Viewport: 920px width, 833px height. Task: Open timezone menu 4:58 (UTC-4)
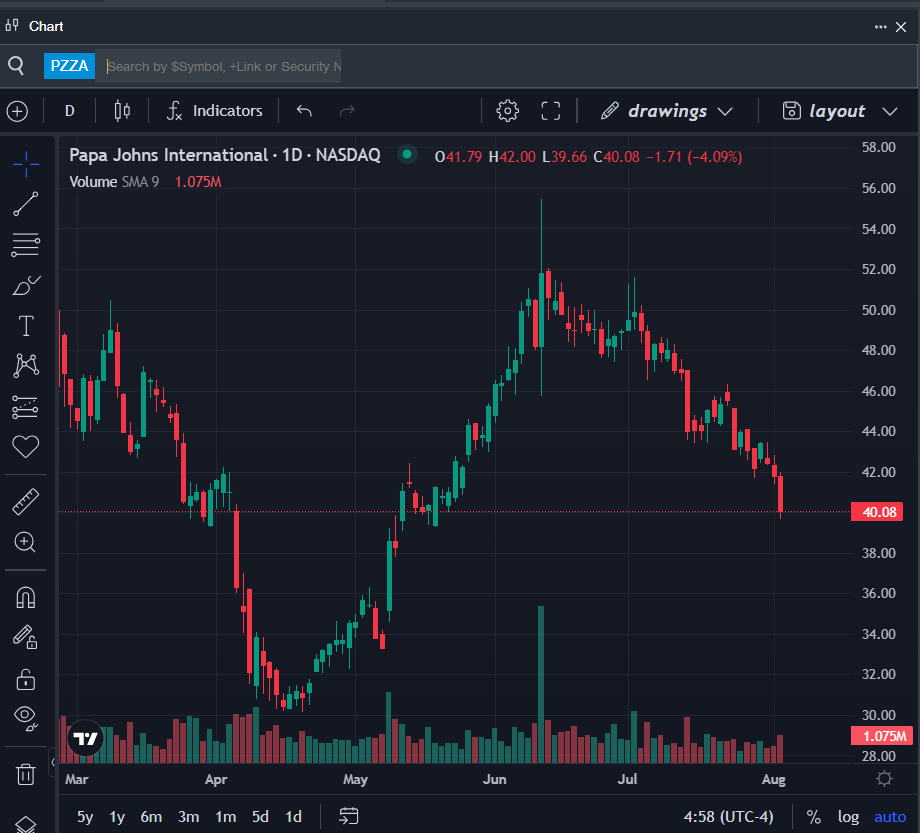(x=728, y=817)
